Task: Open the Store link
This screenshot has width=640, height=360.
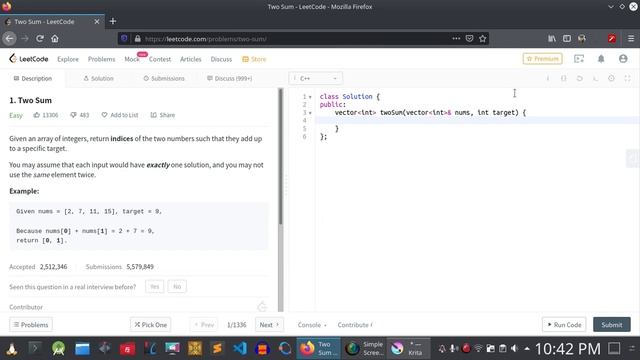Action: click(x=254, y=59)
